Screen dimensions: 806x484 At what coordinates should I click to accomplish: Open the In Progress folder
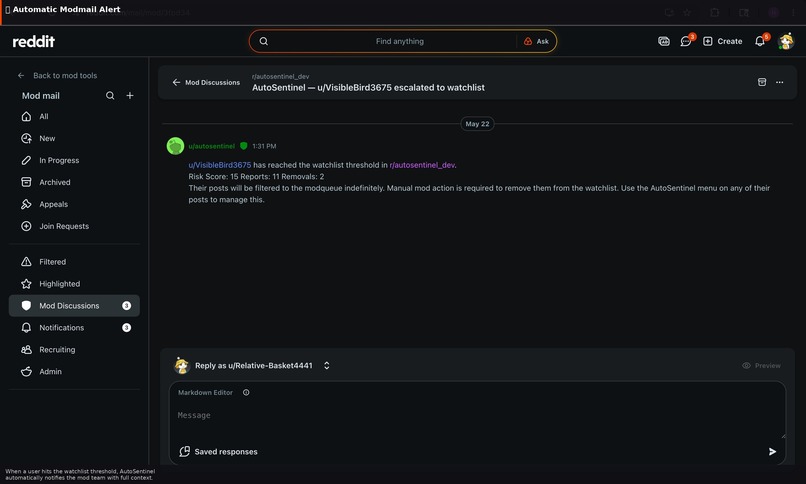point(74,160)
